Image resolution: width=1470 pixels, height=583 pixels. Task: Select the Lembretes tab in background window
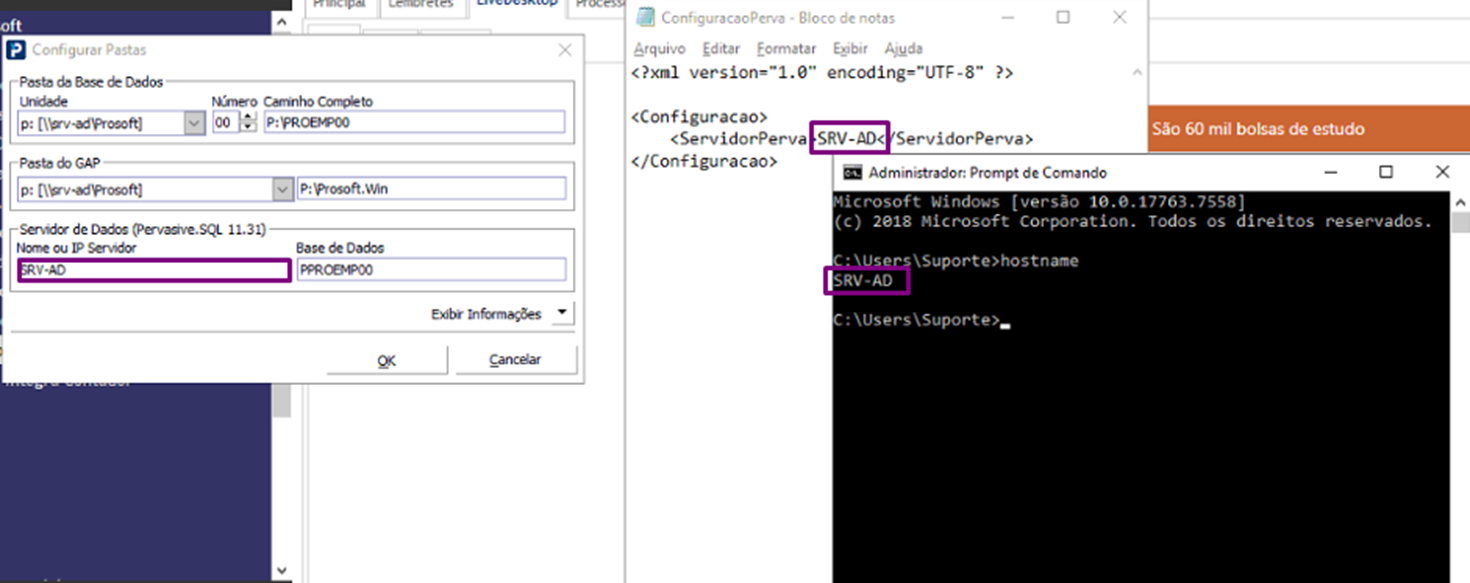[421, 5]
